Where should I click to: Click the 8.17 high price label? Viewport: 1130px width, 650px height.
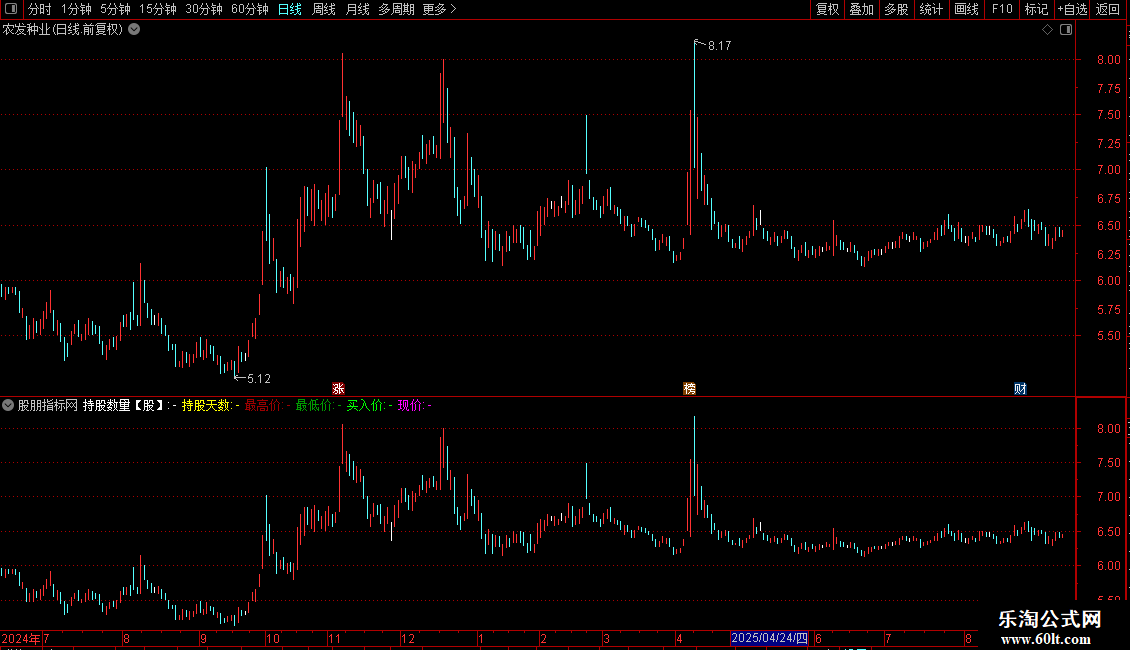719,45
